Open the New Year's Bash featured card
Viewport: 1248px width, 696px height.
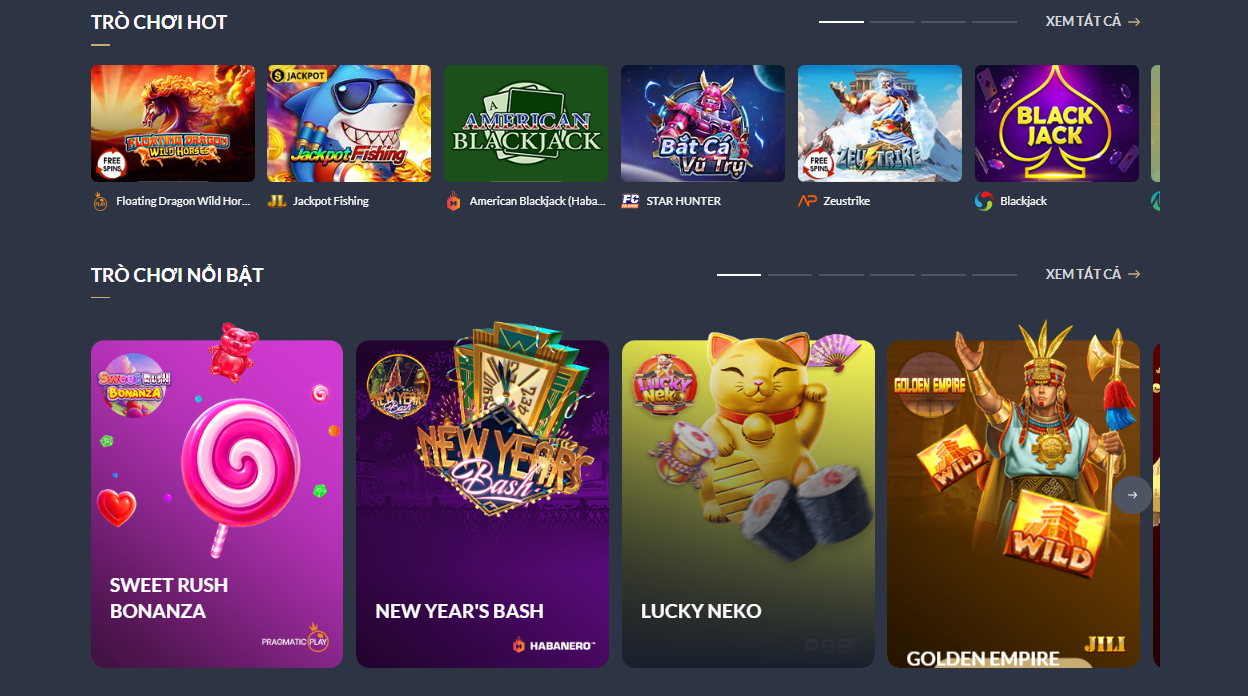(x=482, y=504)
